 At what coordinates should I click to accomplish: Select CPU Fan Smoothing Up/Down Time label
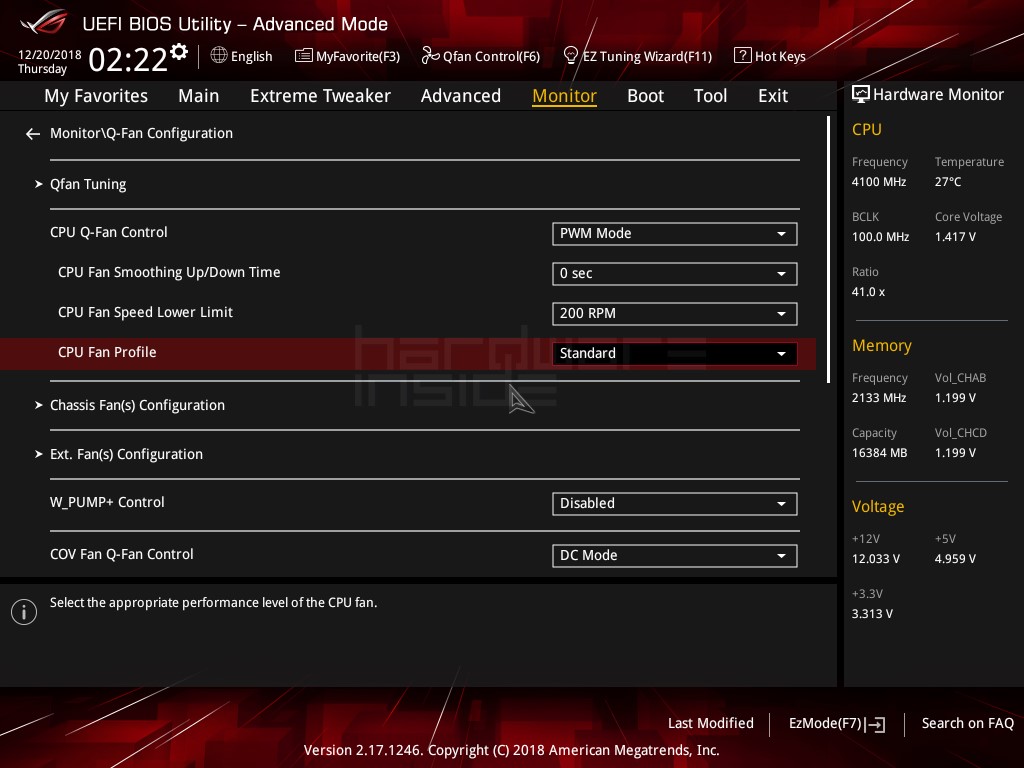pyautogui.click(x=169, y=272)
